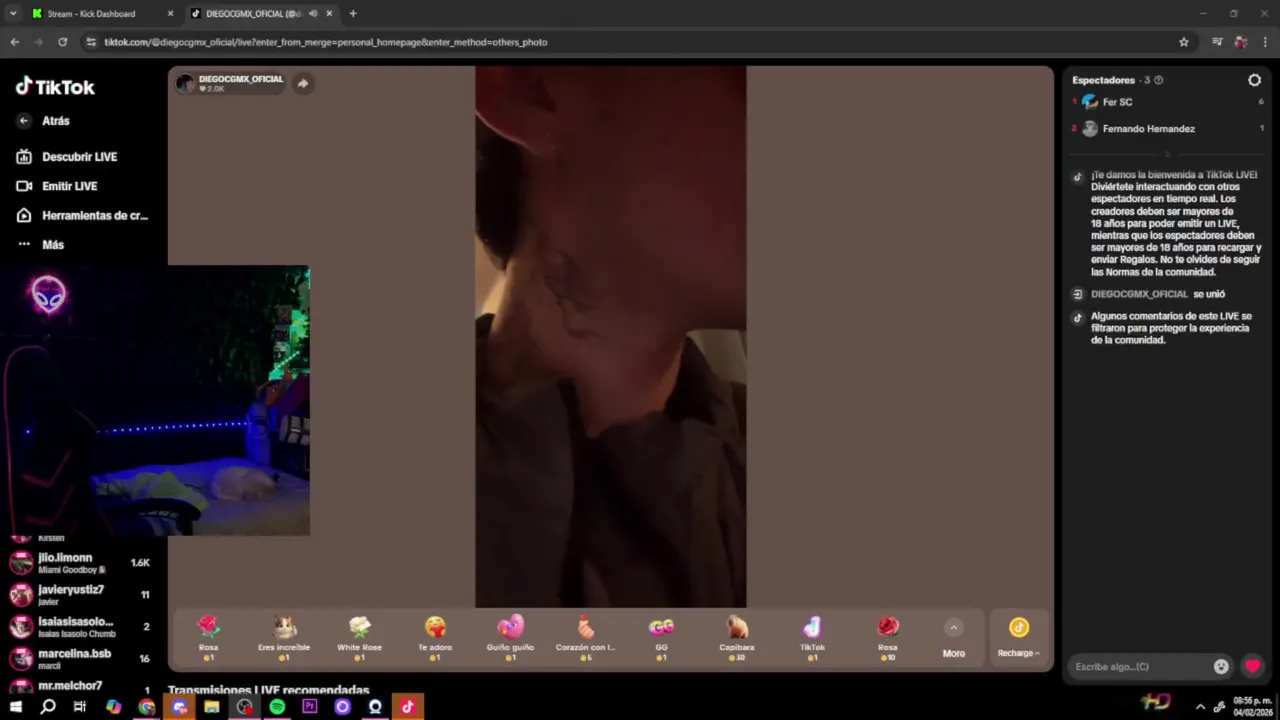Click the share arrow next to DIEGOCGMX_OFICIAL
1280x720 pixels.
pos(303,83)
